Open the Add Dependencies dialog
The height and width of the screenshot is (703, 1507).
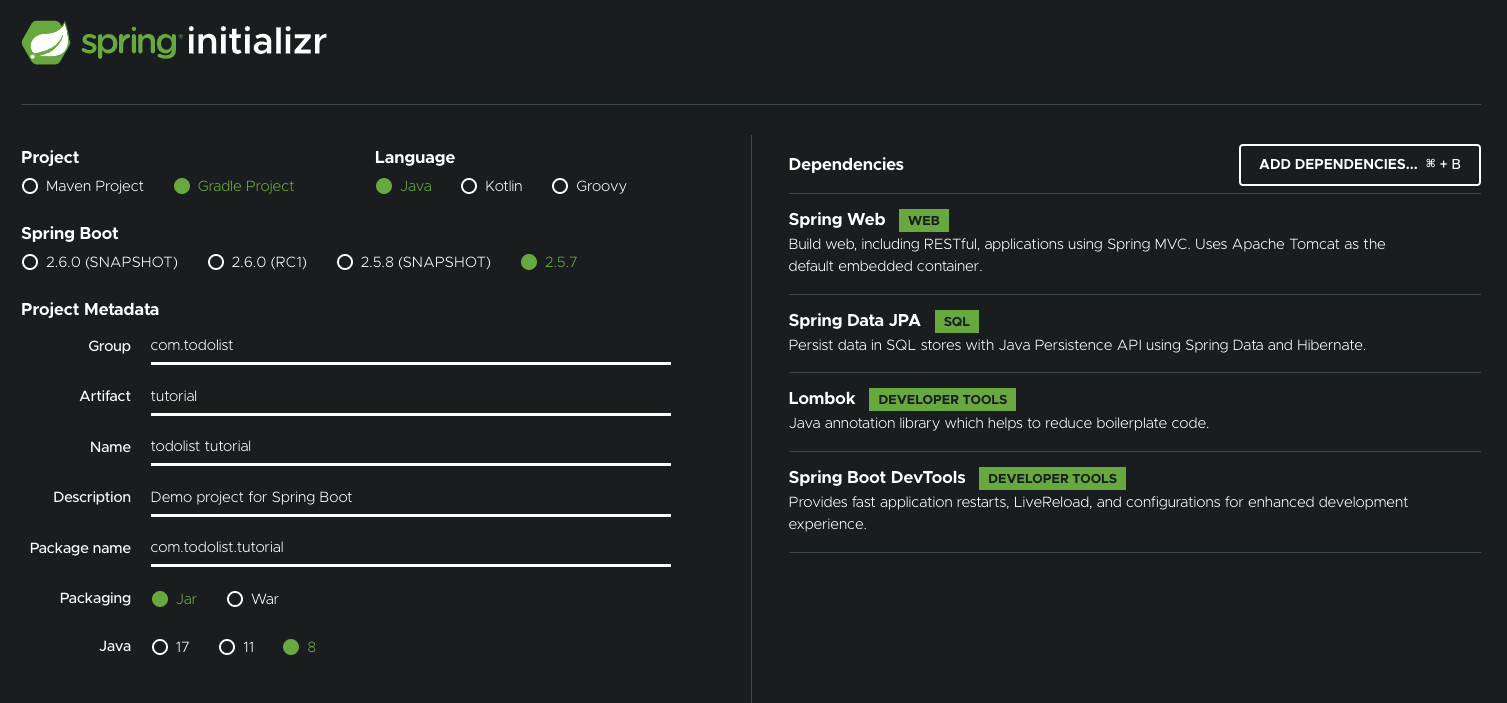point(1360,165)
